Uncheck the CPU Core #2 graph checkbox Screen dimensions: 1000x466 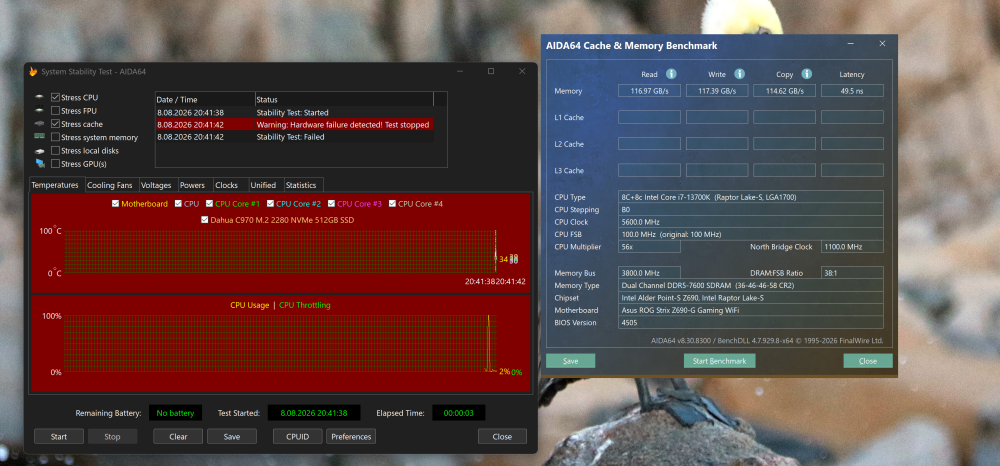tap(270, 203)
